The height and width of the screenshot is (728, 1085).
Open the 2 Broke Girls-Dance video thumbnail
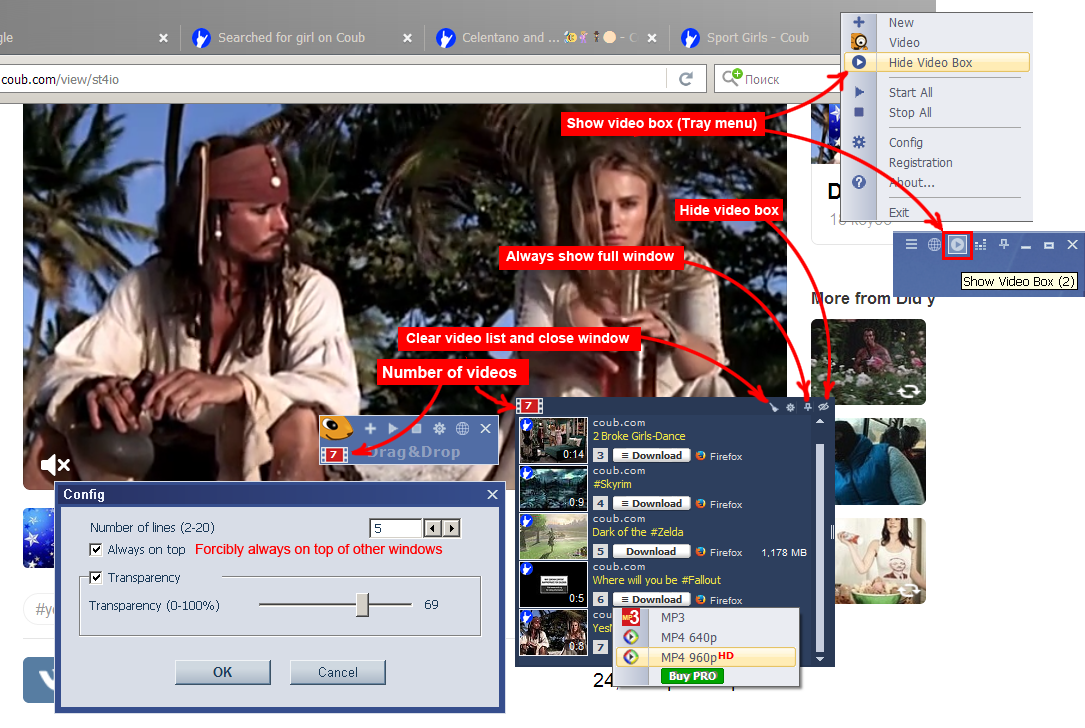coord(554,440)
